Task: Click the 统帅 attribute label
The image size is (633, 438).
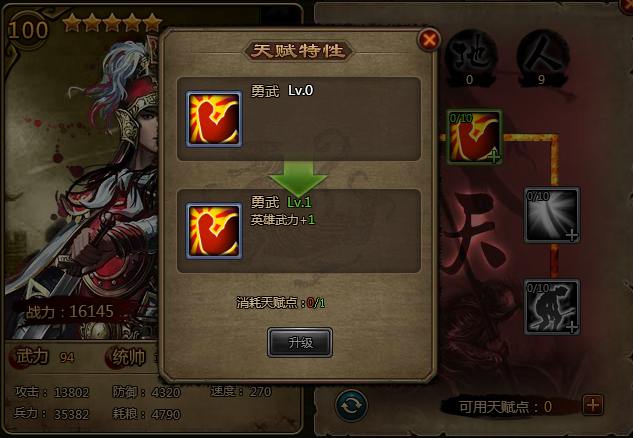Action: click(128, 357)
